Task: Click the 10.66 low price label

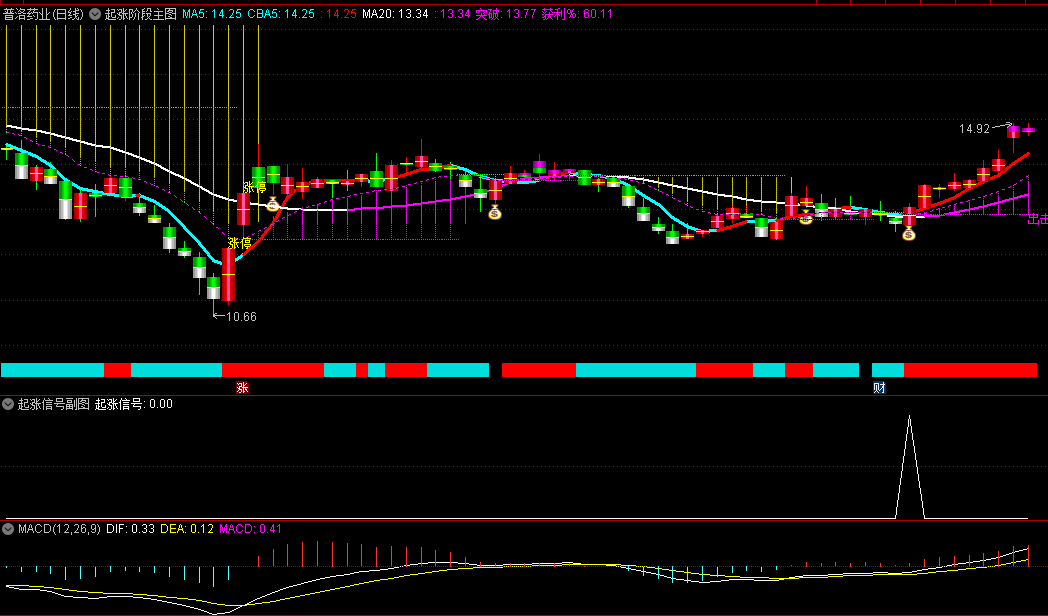Action: (x=241, y=317)
